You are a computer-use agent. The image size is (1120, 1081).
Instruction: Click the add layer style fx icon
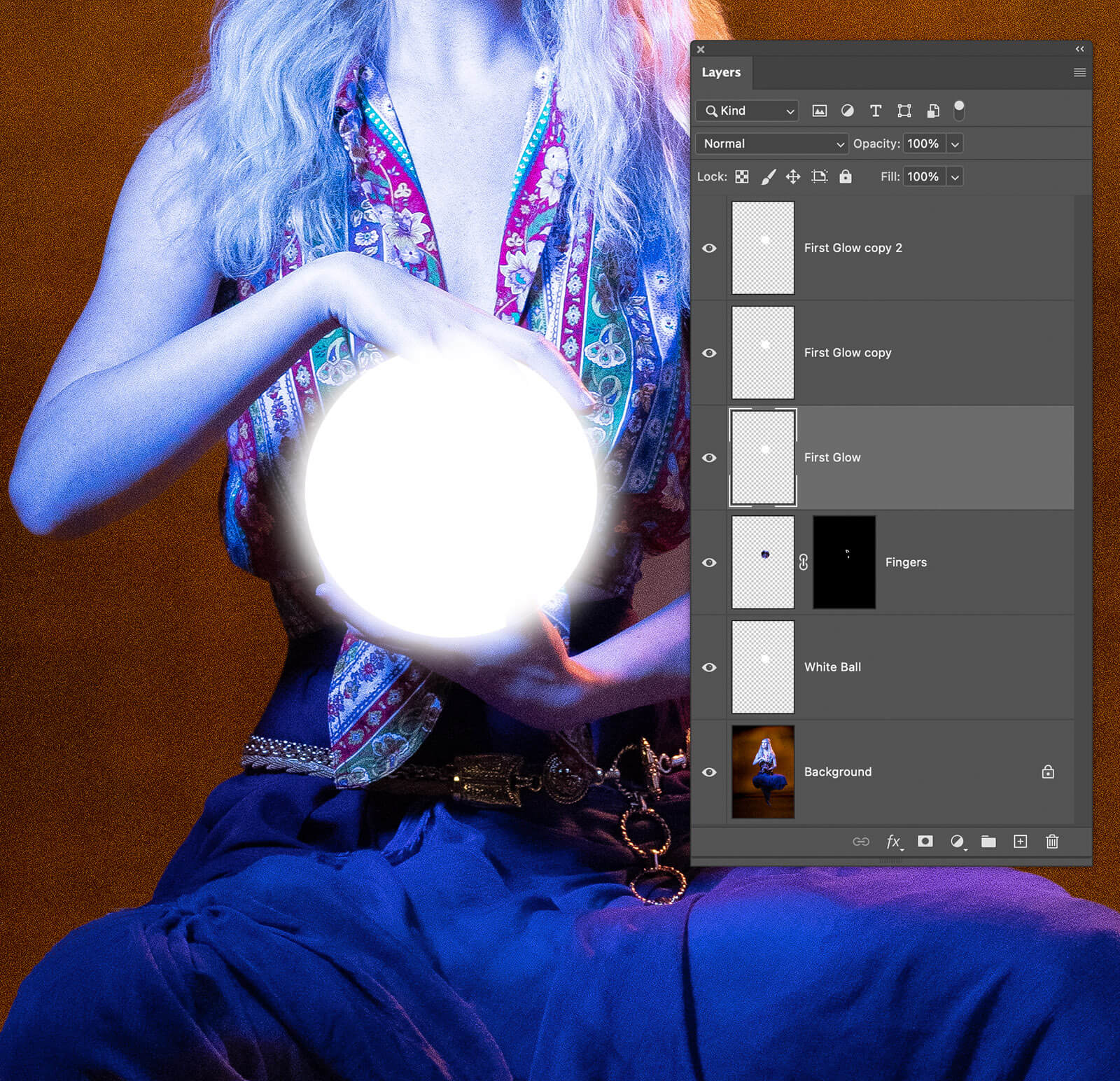[x=893, y=842]
